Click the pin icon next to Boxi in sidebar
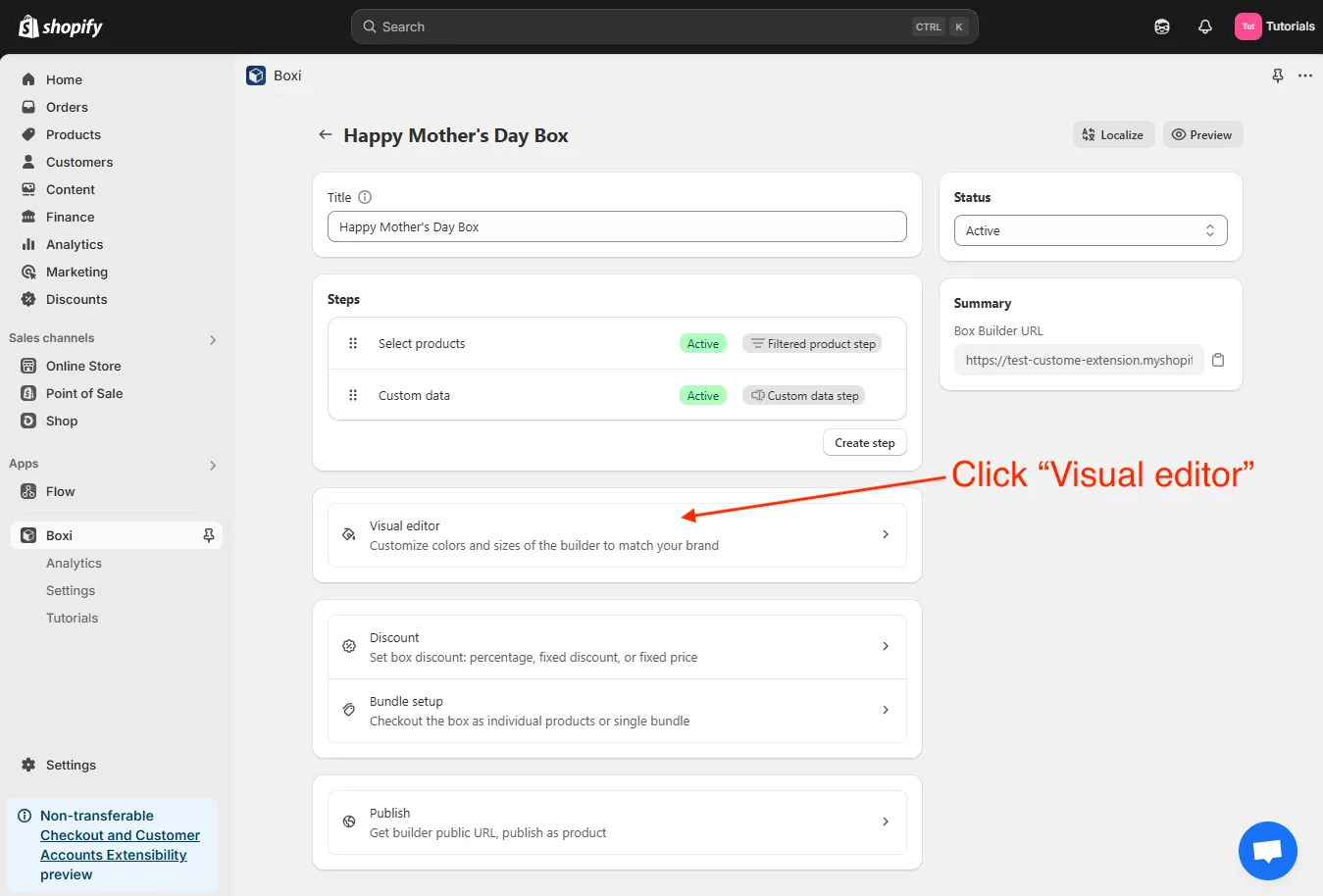This screenshot has height=896, width=1323. click(x=209, y=535)
